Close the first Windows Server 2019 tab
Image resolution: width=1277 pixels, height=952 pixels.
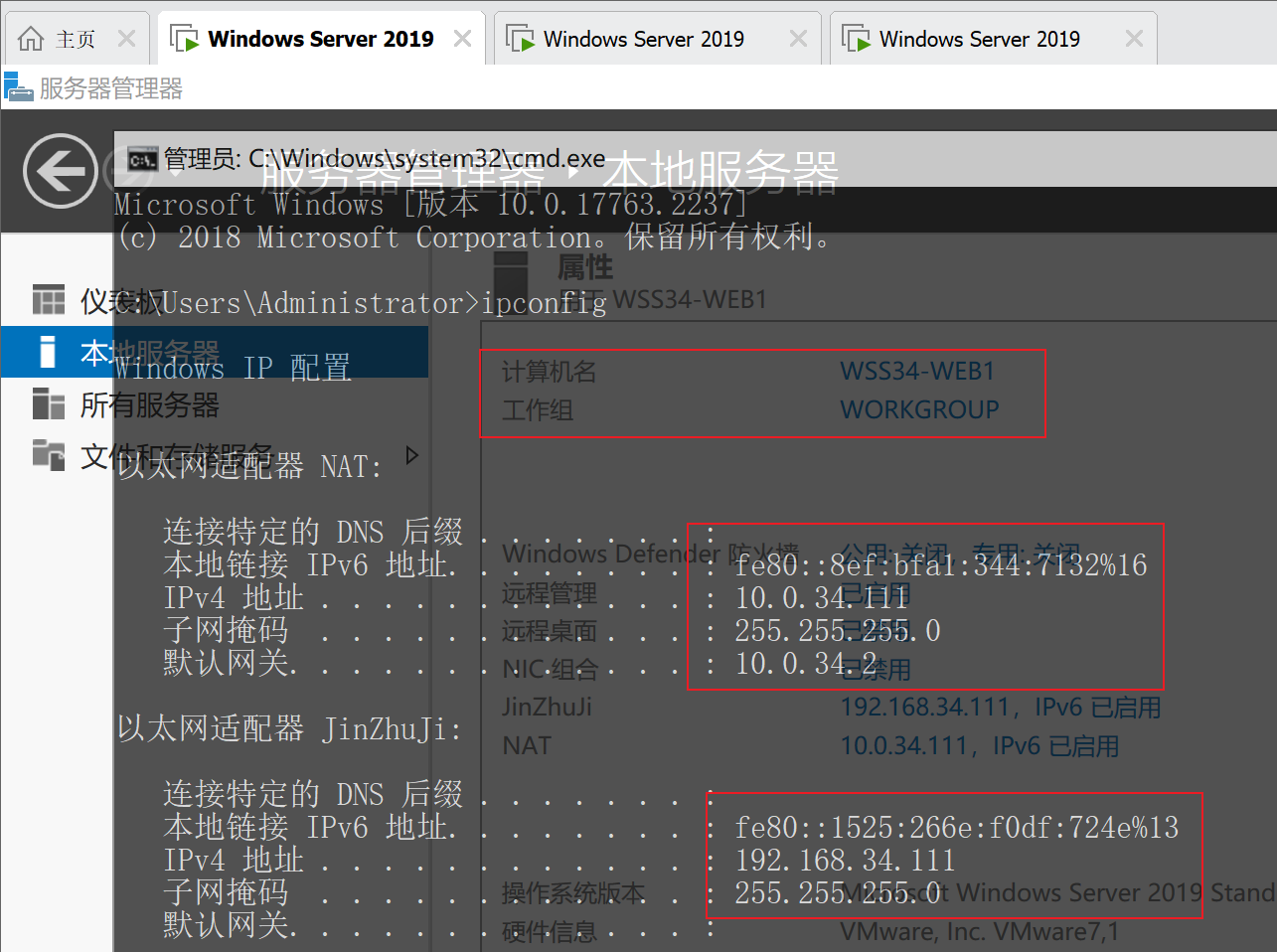click(x=462, y=39)
